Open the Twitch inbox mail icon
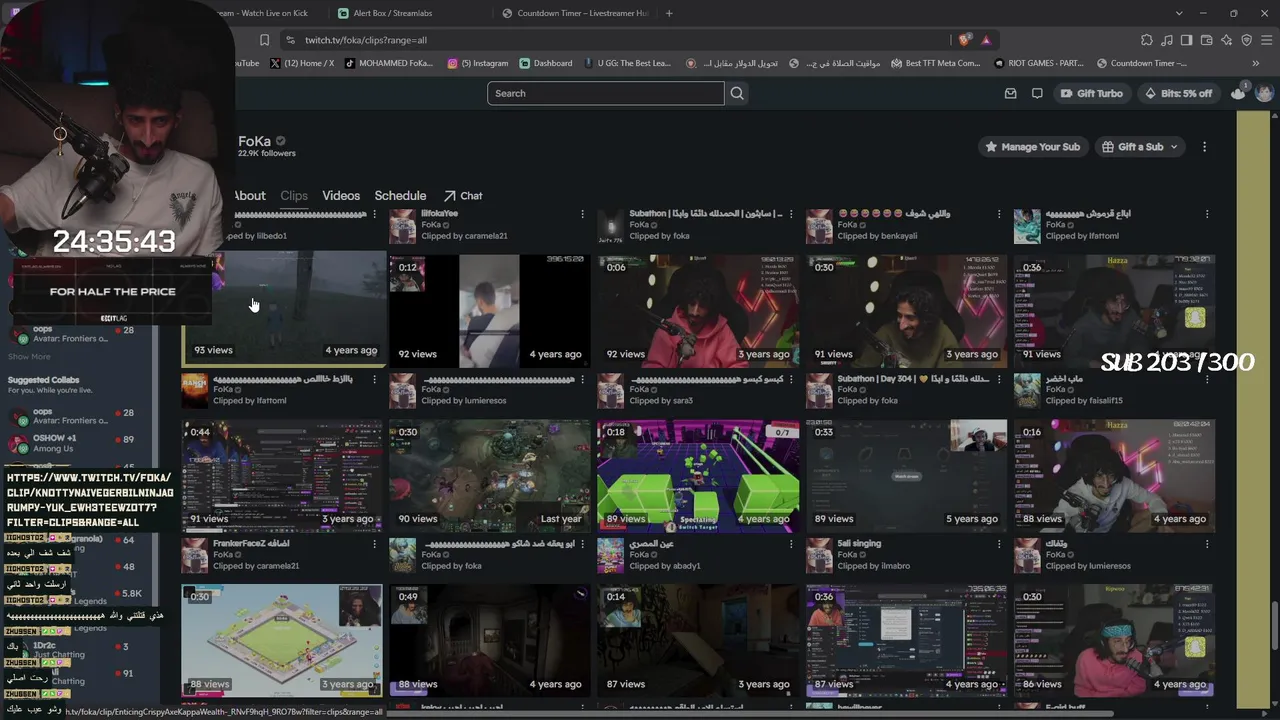The height and width of the screenshot is (720, 1280). [1011, 93]
